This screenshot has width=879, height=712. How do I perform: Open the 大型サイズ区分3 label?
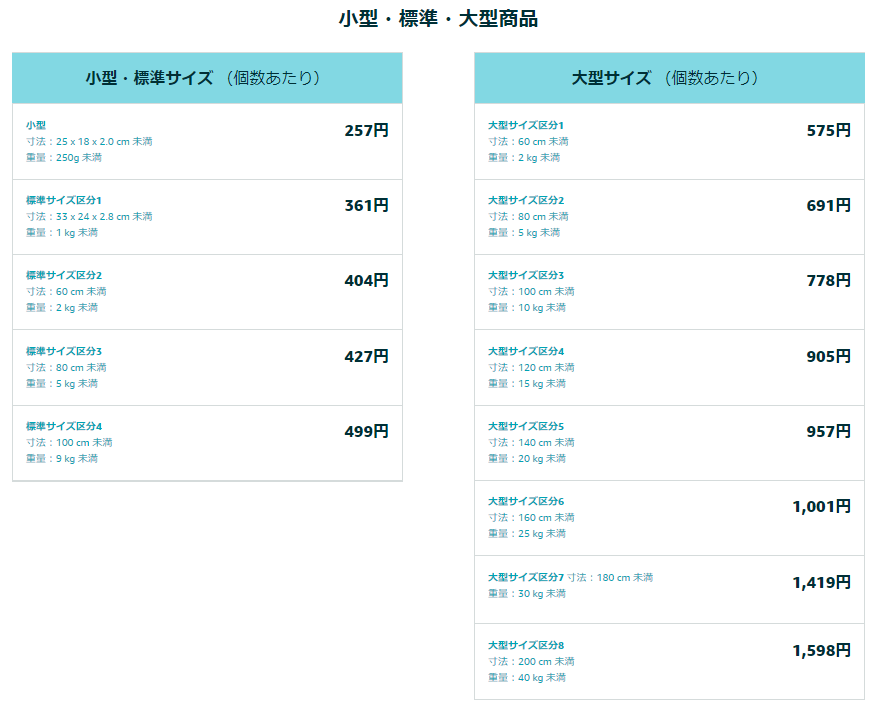pyautogui.click(x=526, y=275)
